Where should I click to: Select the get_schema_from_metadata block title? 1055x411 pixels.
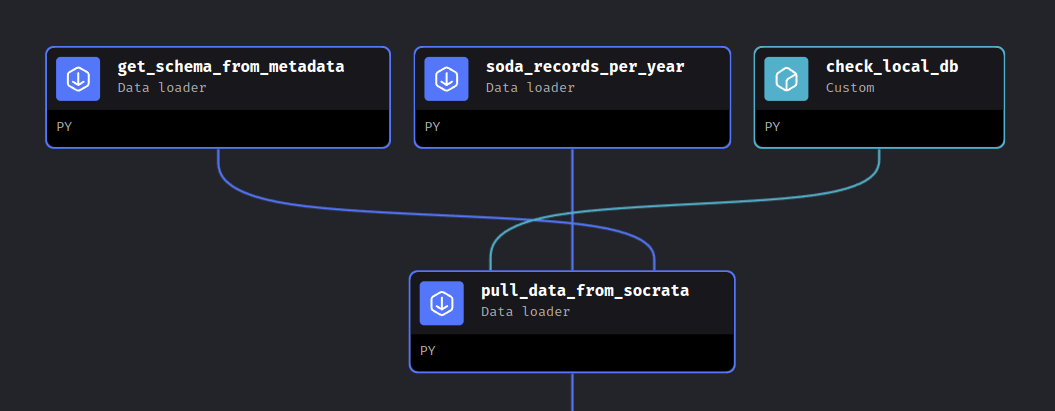pyautogui.click(x=231, y=67)
